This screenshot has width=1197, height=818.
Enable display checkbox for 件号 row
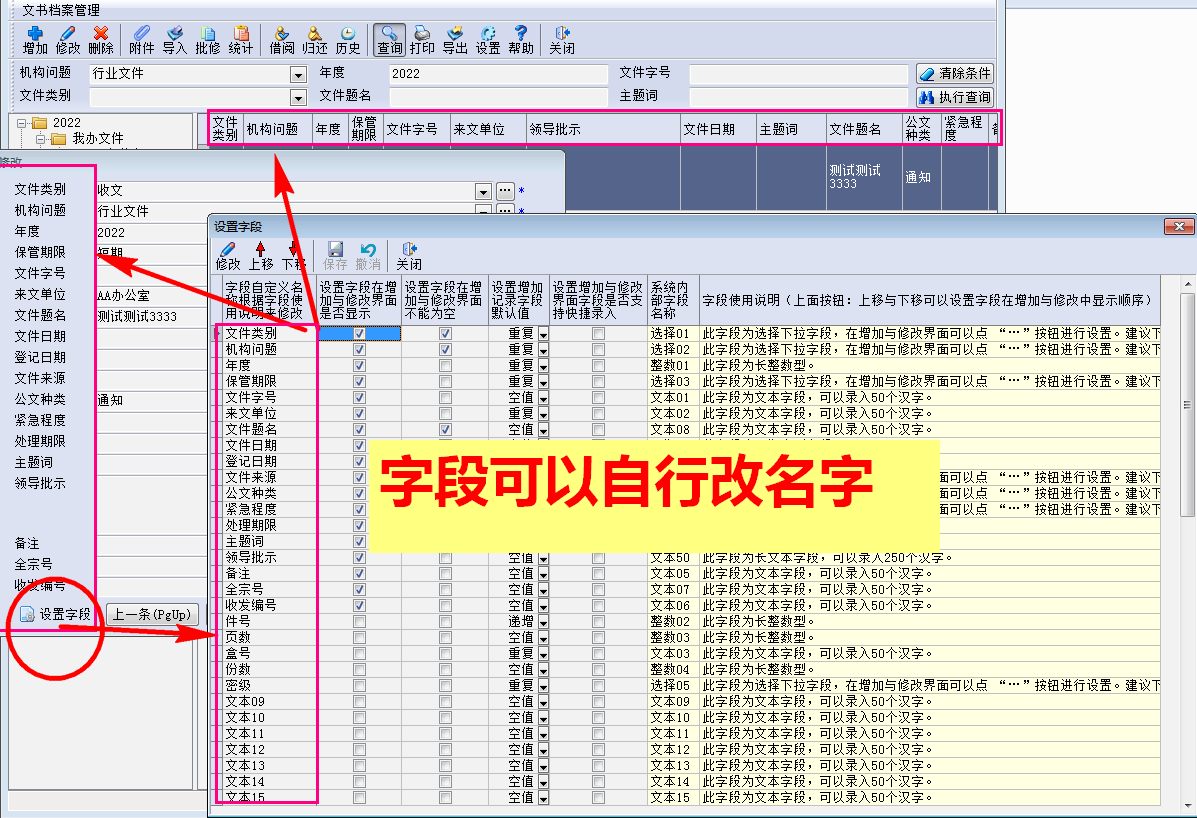[360, 622]
